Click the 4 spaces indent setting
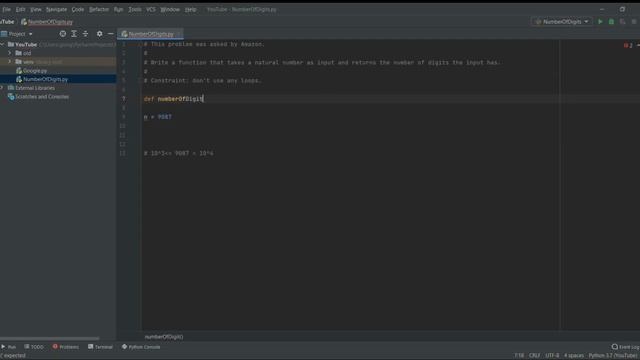 573,356
